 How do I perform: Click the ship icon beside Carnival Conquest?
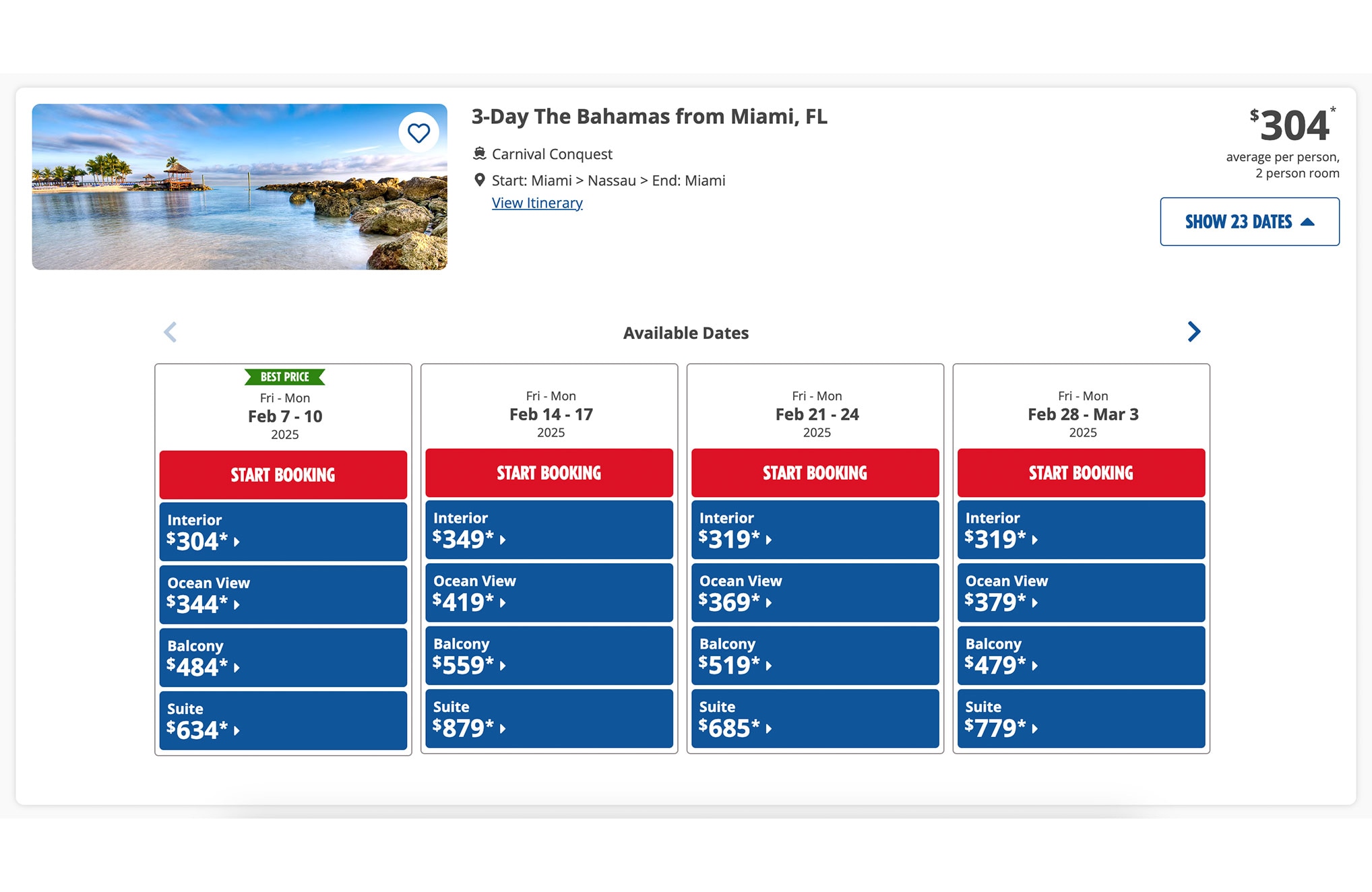[479, 153]
